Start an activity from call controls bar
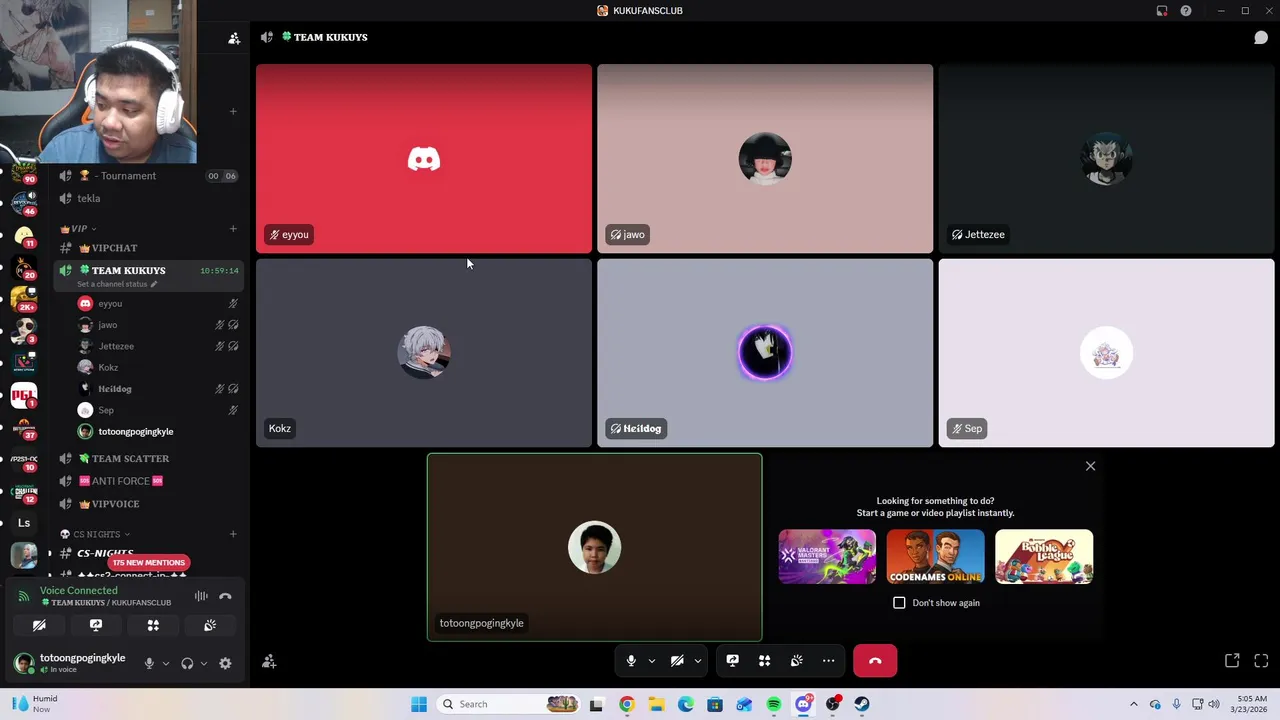This screenshot has width=1280, height=720. pyautogui.click(x=764, y=661)
